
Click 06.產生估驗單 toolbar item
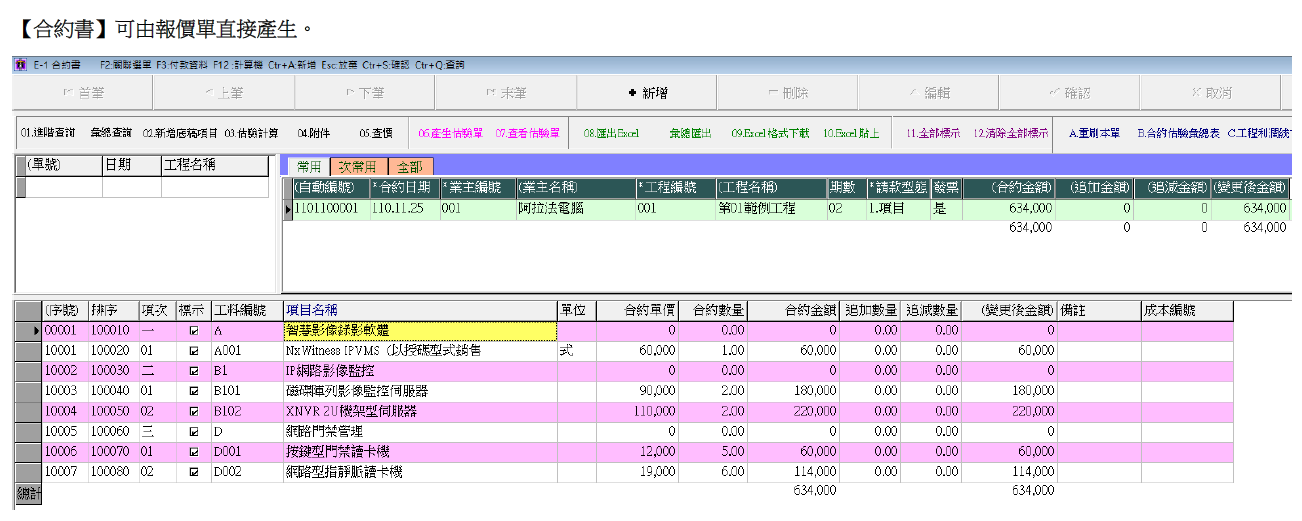coord(450,132)
